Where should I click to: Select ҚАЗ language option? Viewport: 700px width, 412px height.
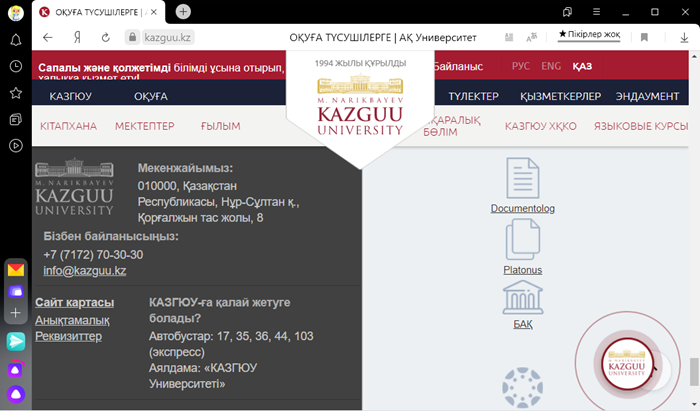pyautogui.click(x=582, y=66)
